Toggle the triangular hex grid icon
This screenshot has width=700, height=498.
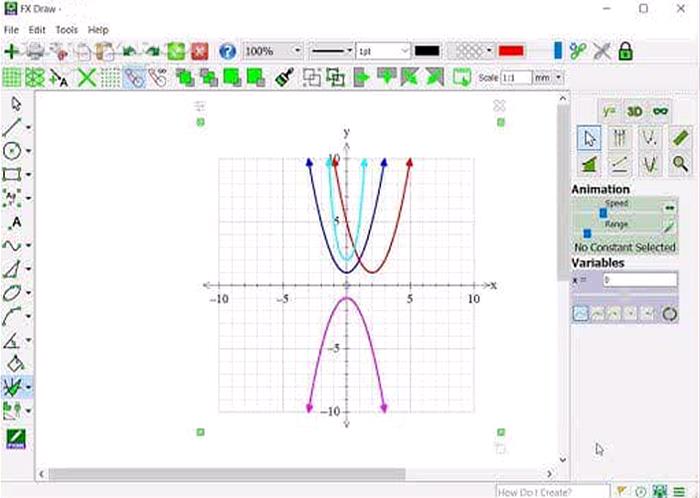(x=35, y=78)
